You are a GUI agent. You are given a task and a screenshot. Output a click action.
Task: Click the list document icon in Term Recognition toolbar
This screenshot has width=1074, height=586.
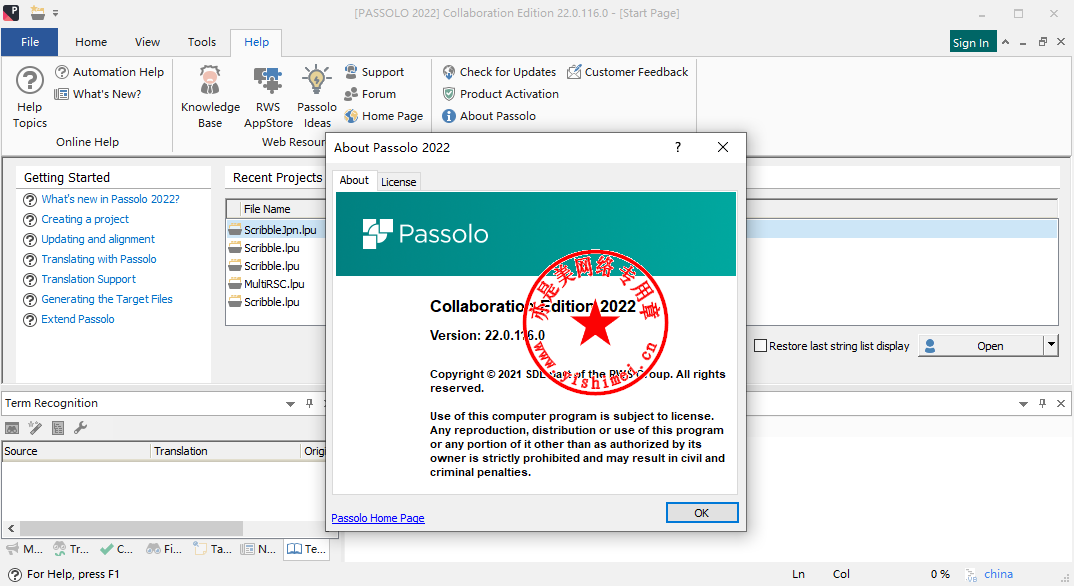pos(58,429)
